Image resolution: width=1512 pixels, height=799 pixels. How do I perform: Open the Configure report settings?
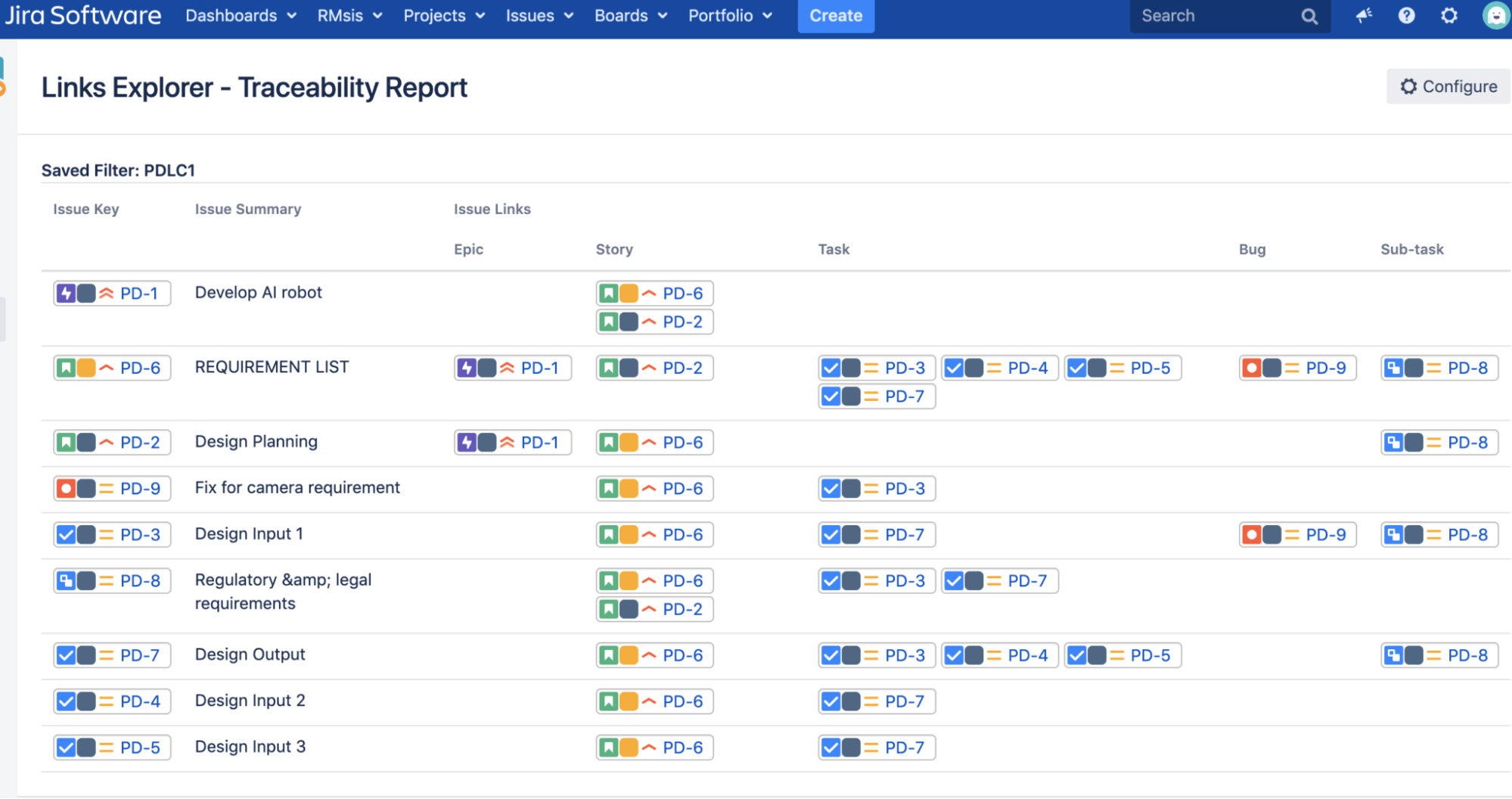click(1447, 85)
